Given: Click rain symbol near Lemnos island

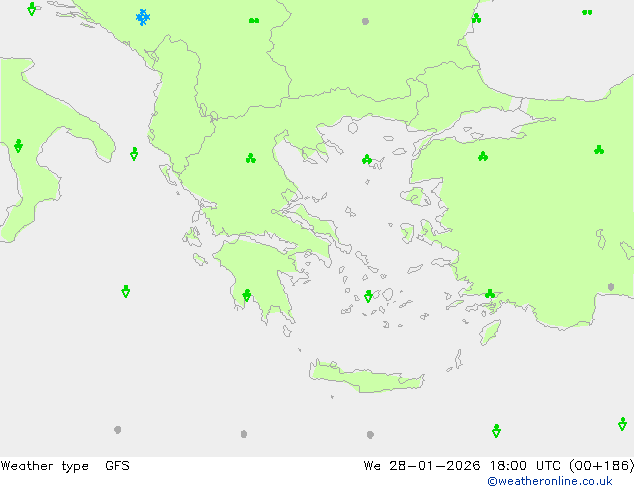Looking at the screenshot, I should pos(367,159).
